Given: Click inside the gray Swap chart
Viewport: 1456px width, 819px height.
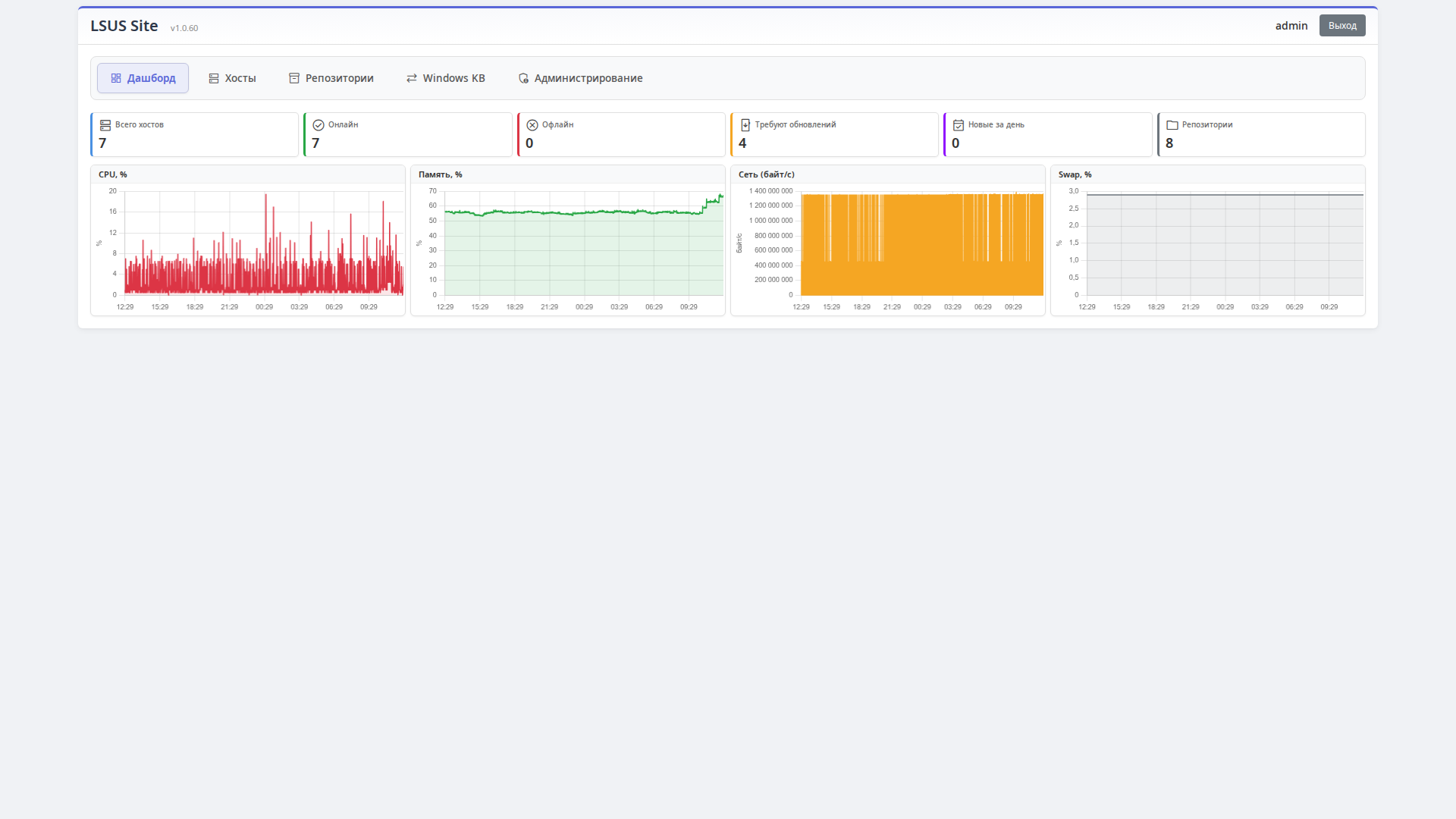Looking at the screenshot, I should [1225, 243].
